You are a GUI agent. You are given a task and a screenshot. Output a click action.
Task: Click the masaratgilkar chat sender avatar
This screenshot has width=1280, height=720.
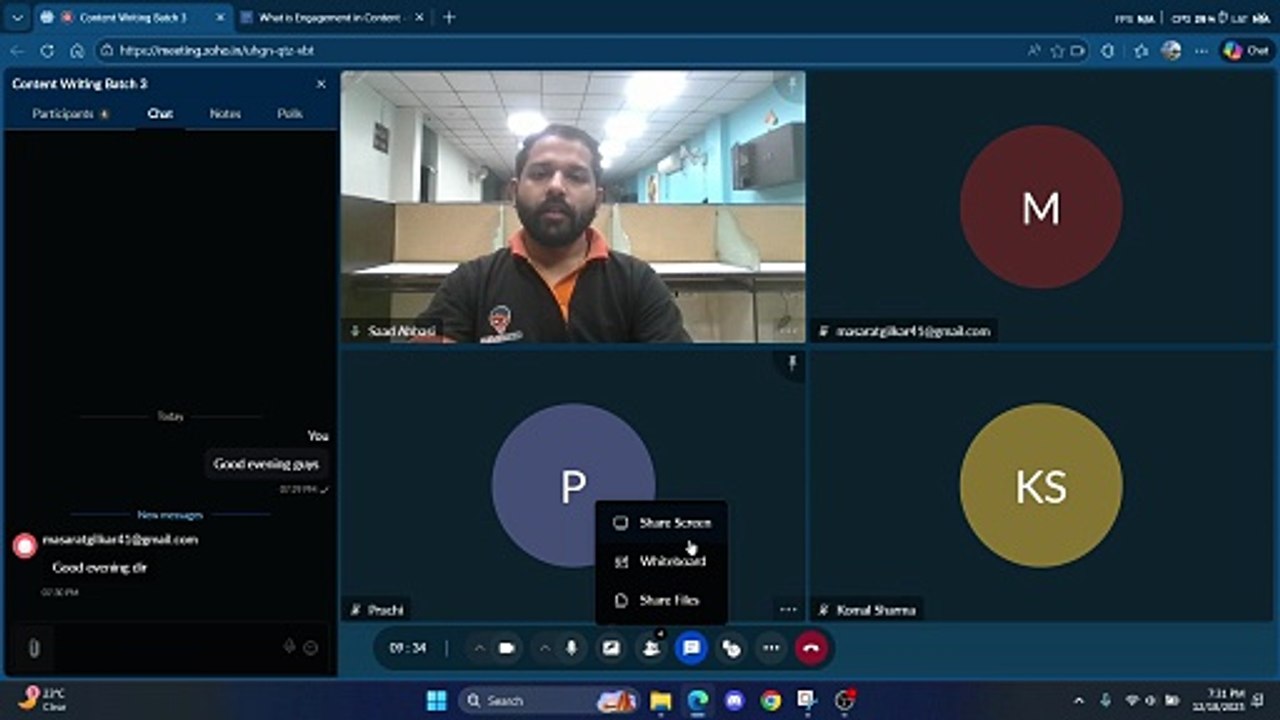25,545
